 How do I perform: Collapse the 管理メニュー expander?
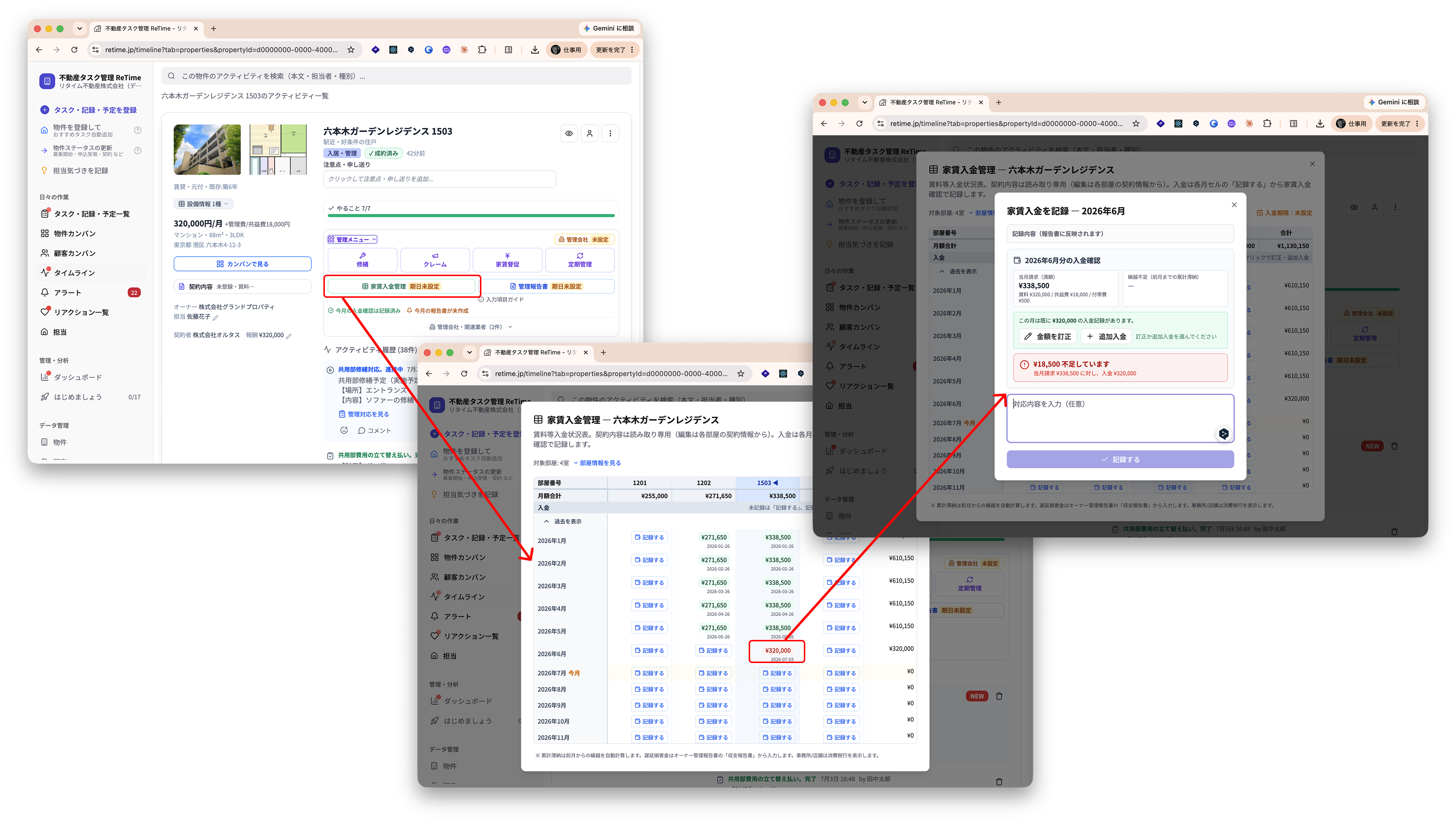tap(352, 239)
